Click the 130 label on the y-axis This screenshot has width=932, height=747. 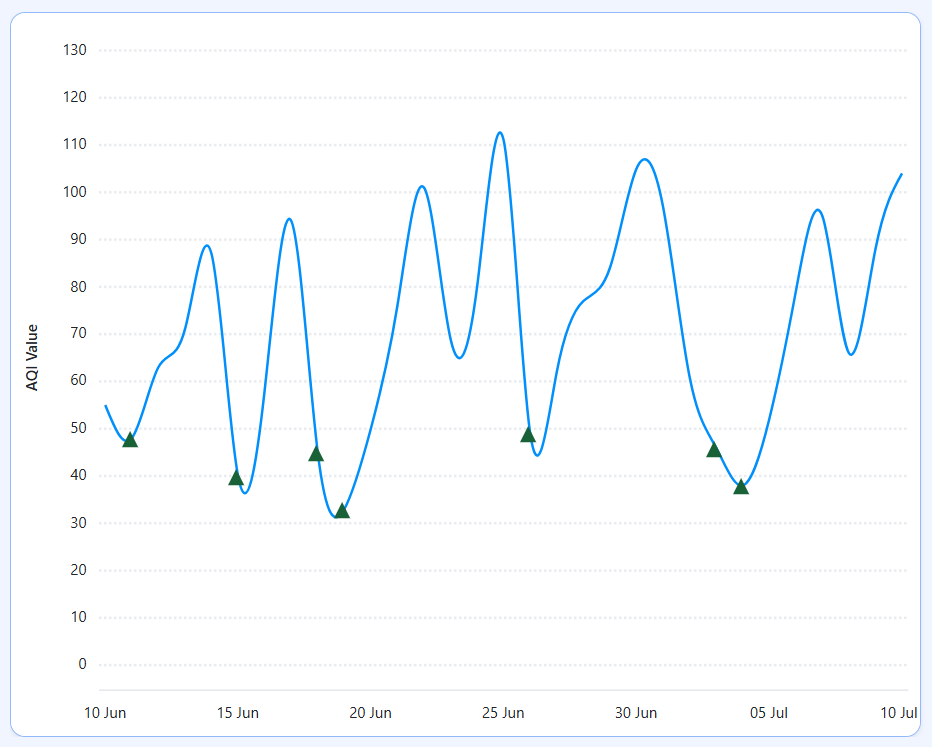tap(76, 49)
